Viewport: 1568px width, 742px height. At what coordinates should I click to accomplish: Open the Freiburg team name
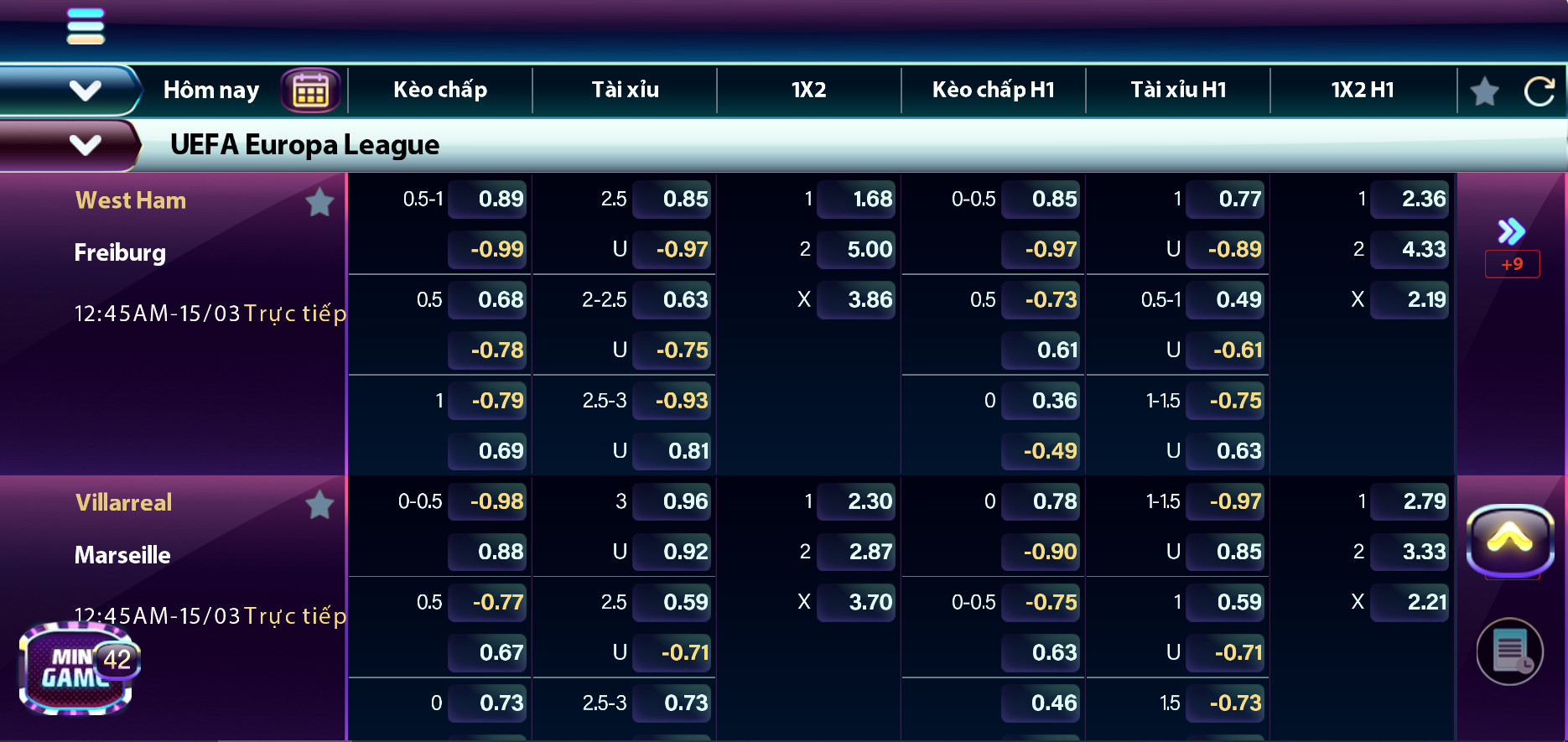point(120,252)
